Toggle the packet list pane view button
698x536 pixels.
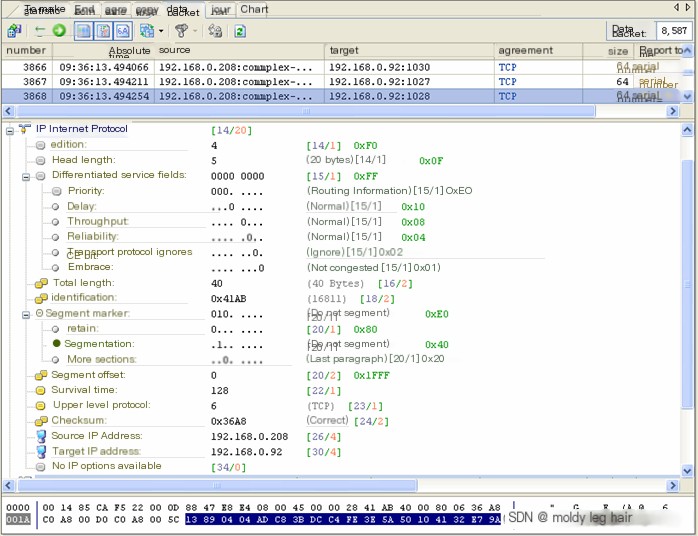pyautogui.click(x=83, y=31)
